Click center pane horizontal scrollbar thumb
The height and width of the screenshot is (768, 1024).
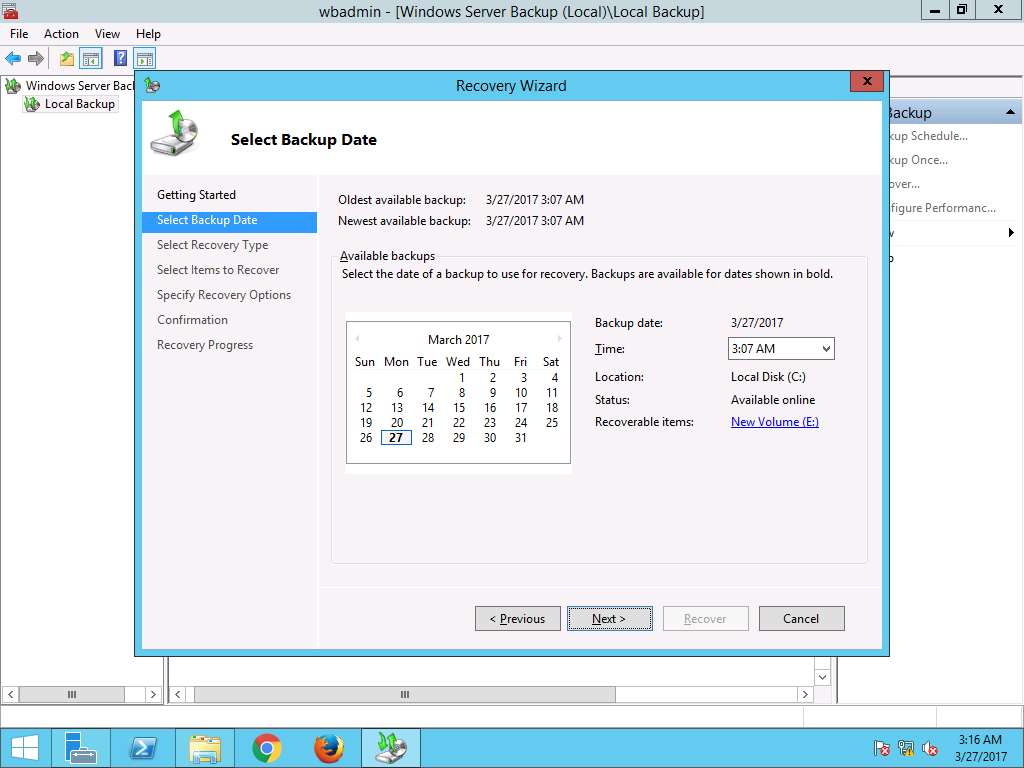(x=405, y=694)
